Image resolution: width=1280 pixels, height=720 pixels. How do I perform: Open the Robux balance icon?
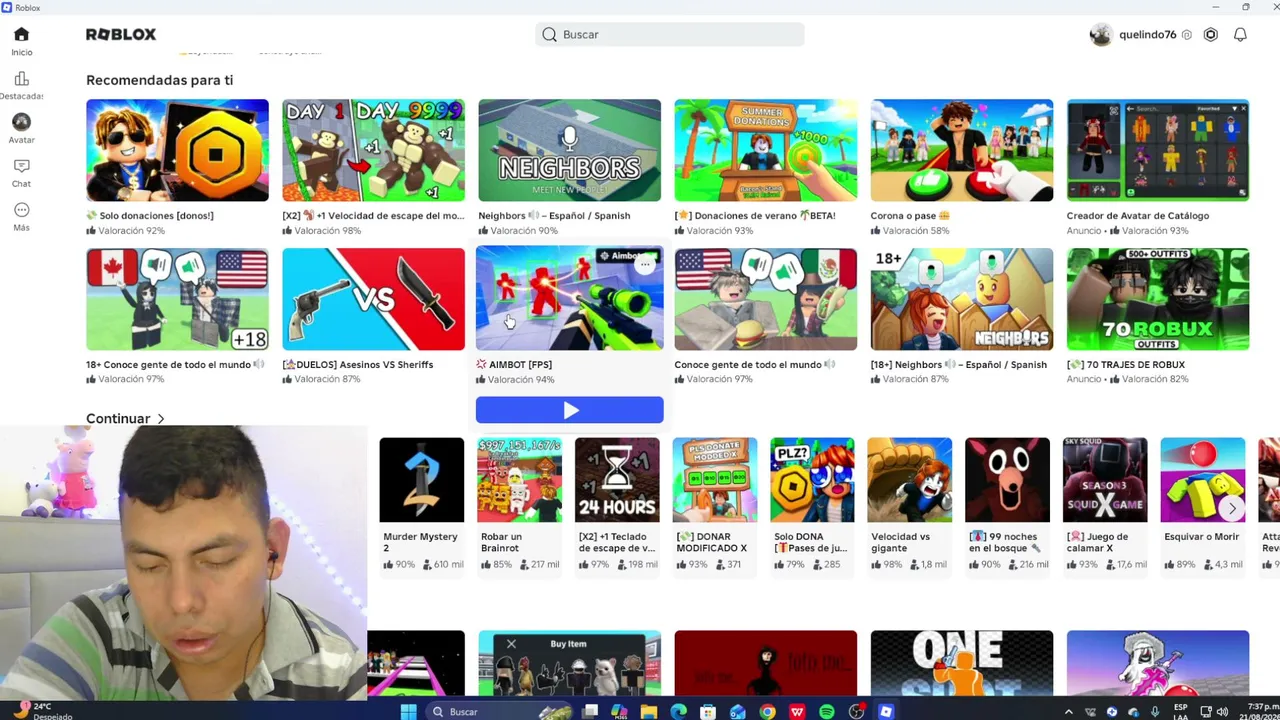coord(1210,35)
